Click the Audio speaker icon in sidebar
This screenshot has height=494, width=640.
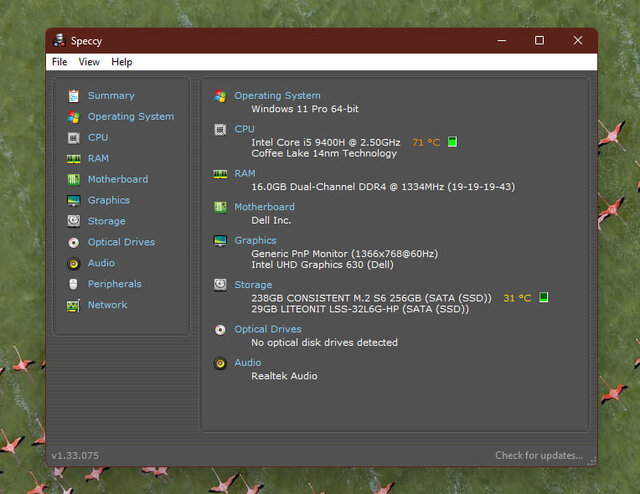tap(73, 263)
